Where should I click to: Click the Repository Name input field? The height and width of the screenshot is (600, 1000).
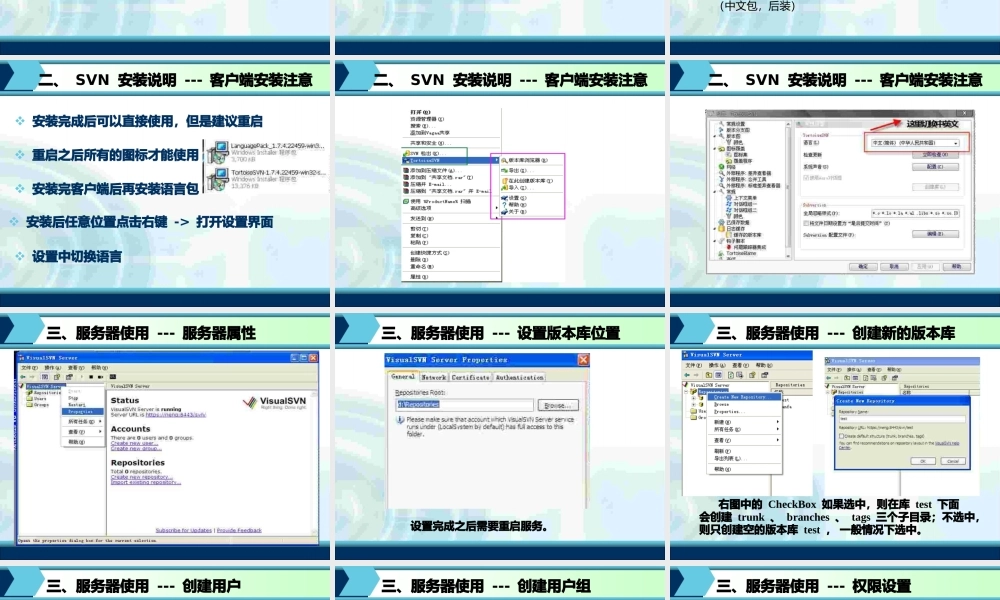pyautogui.click(x=902, y=419)
